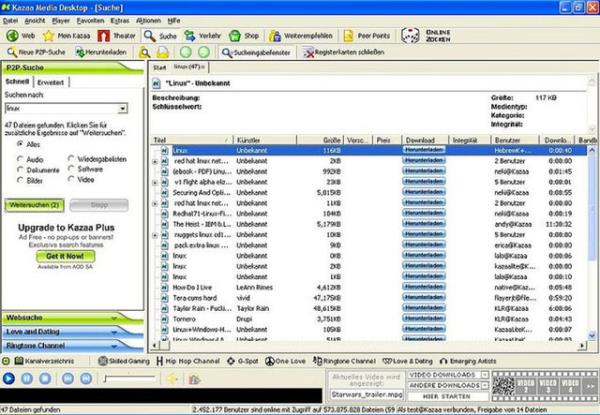Select the Software radio button
Screen dimensions: 600x415
(x=71, y=169)
